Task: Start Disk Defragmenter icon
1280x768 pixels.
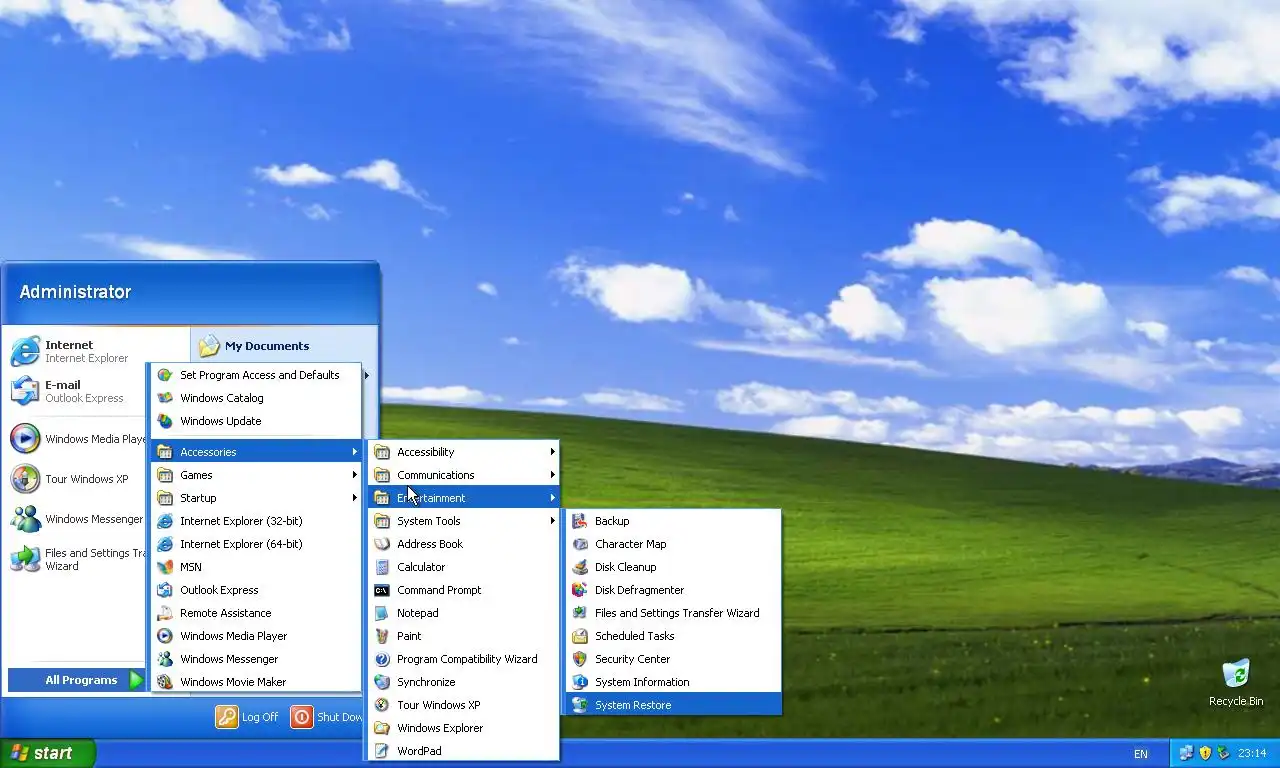Action: click(x=580, y=590)
